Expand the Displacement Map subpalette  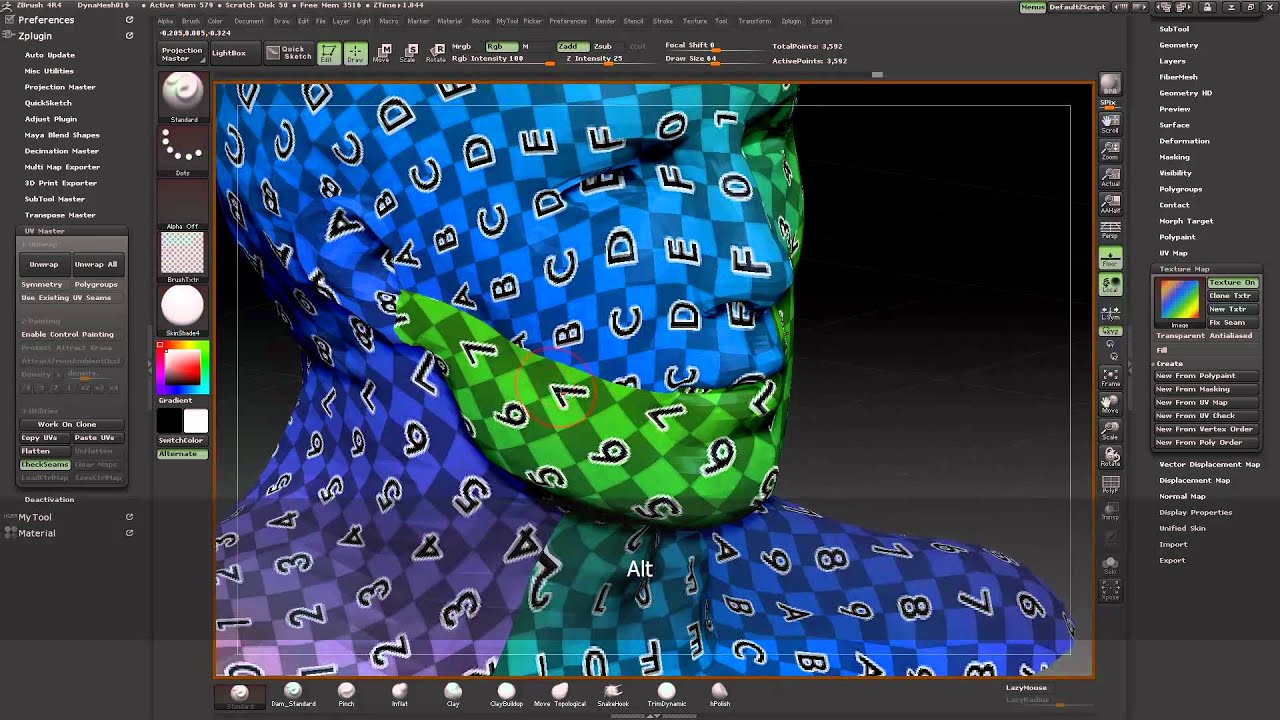(x=1194, y=480)
